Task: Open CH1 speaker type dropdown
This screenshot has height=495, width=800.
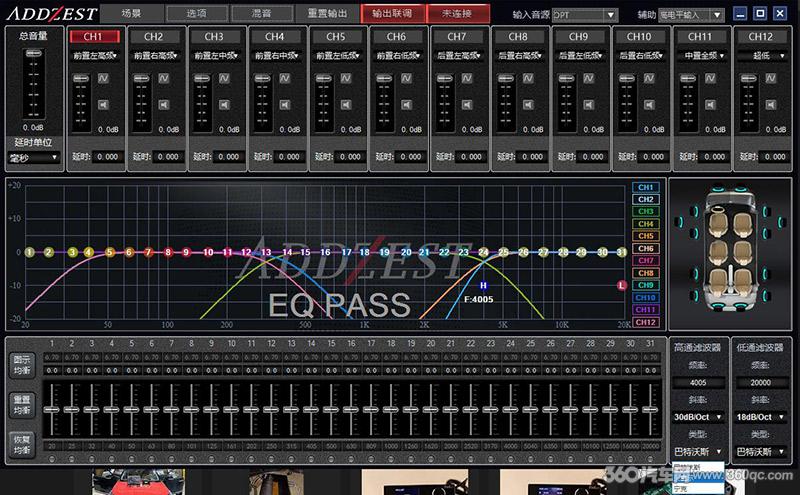Action: pyautogui.click(x=95, y=56)
